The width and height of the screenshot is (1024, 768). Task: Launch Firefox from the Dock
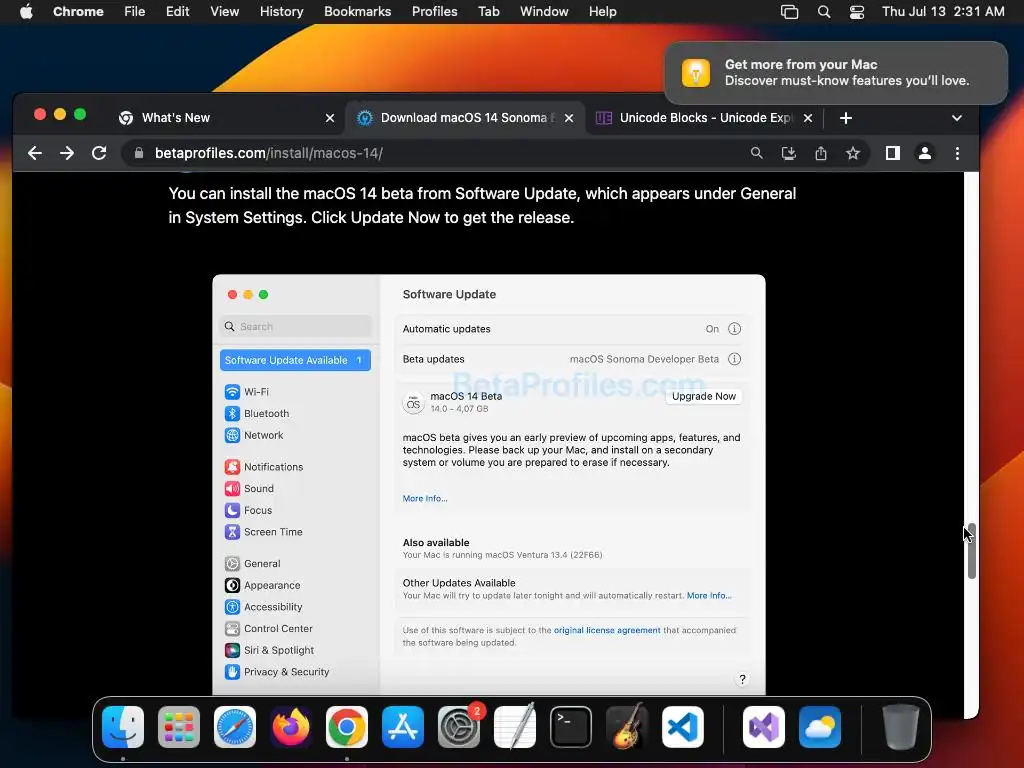[x=291, y=727]
